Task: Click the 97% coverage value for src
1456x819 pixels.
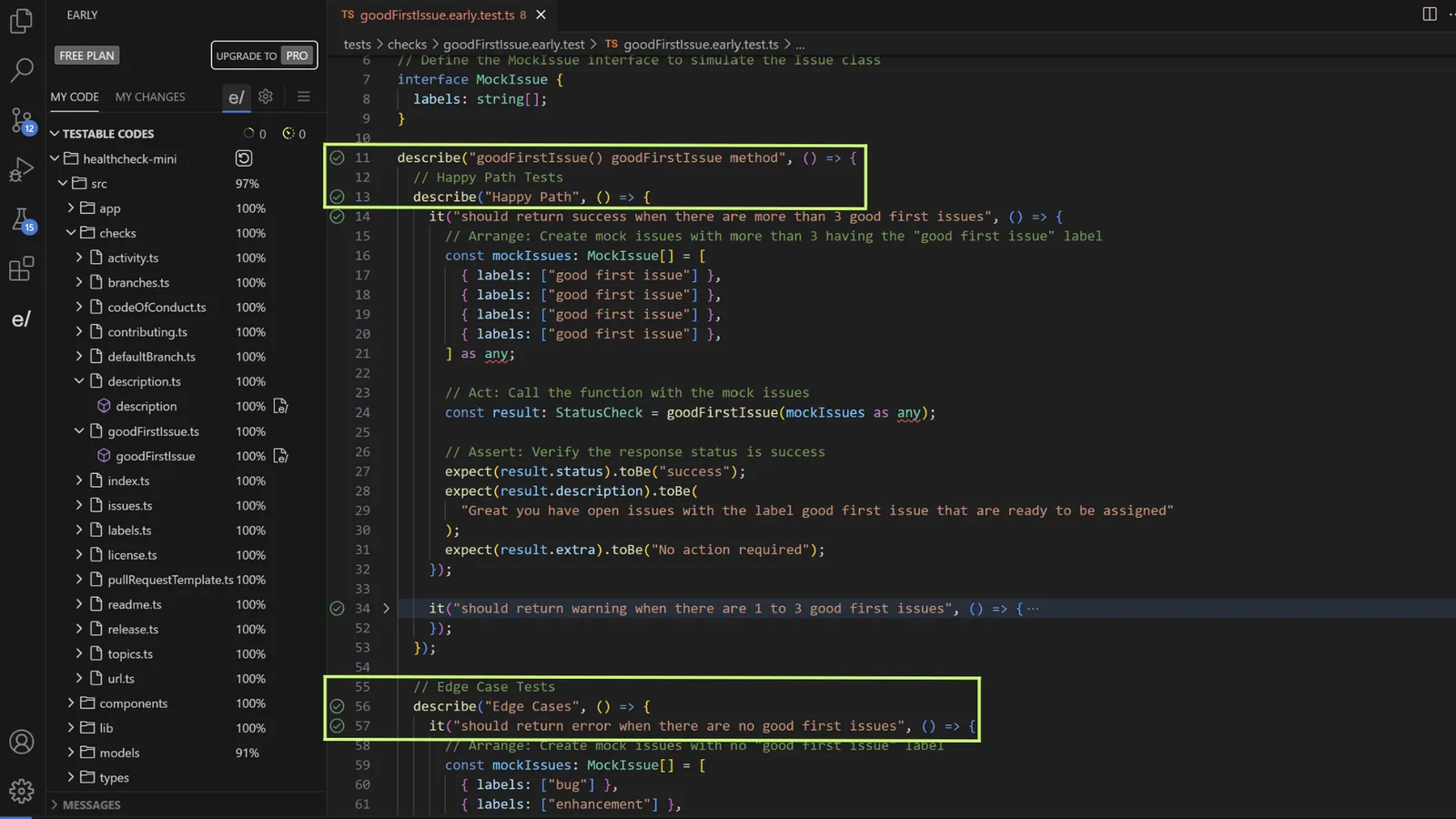Action: (248, 183)
